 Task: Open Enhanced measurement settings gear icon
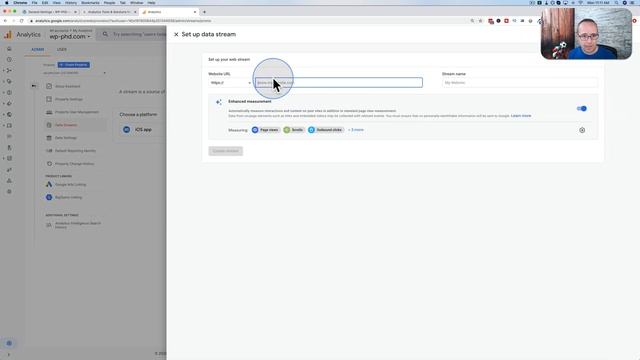582,130
